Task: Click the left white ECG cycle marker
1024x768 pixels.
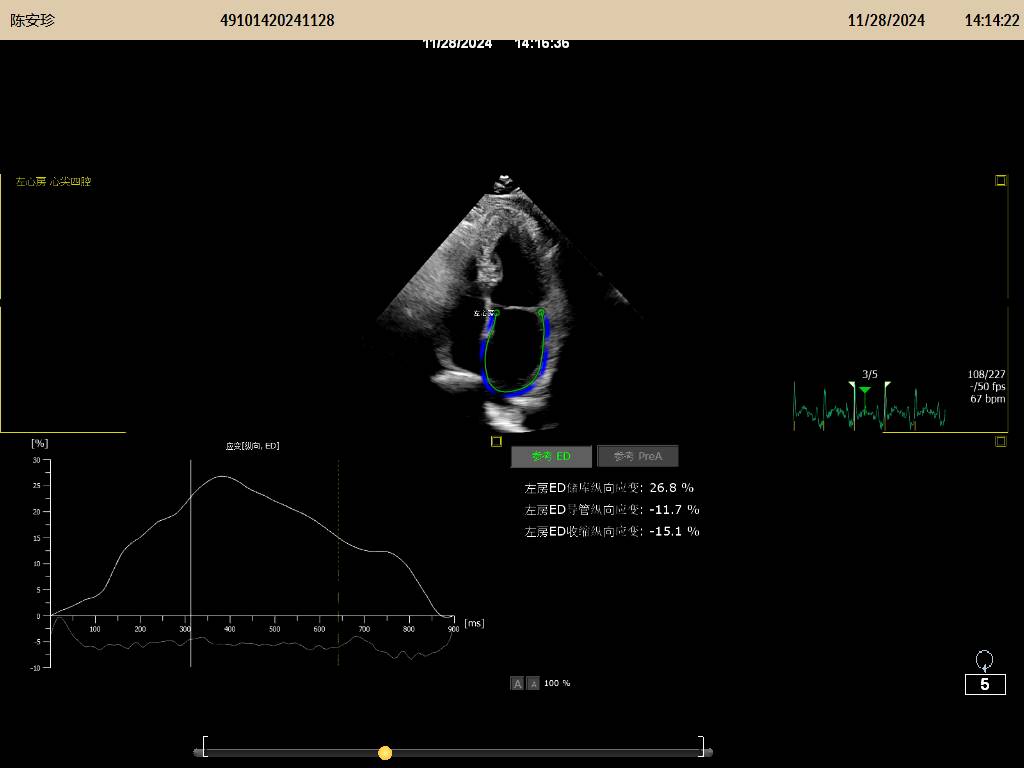Action: (852, 386)
